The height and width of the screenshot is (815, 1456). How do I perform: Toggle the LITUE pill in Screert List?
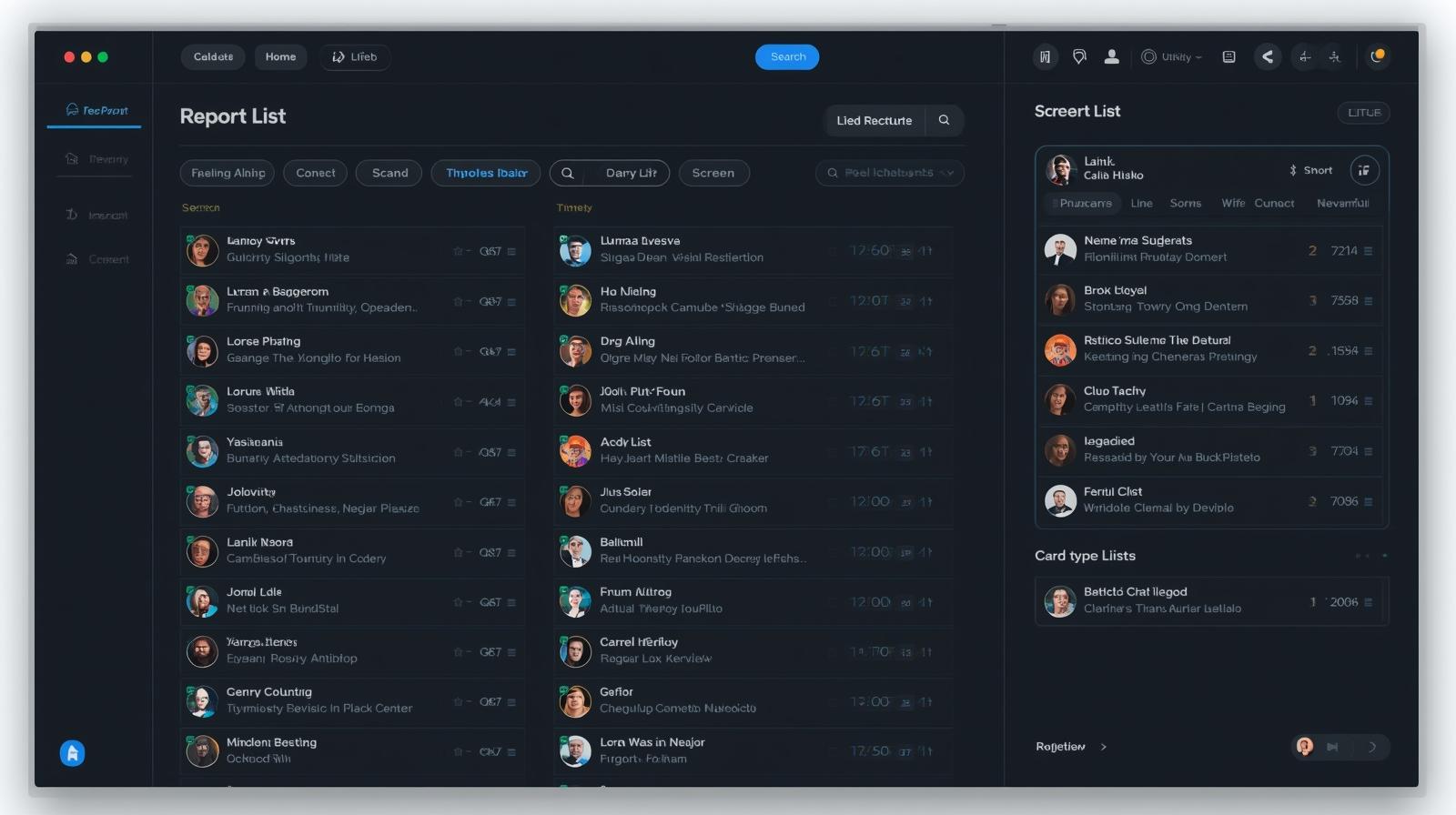[1363, 113]
